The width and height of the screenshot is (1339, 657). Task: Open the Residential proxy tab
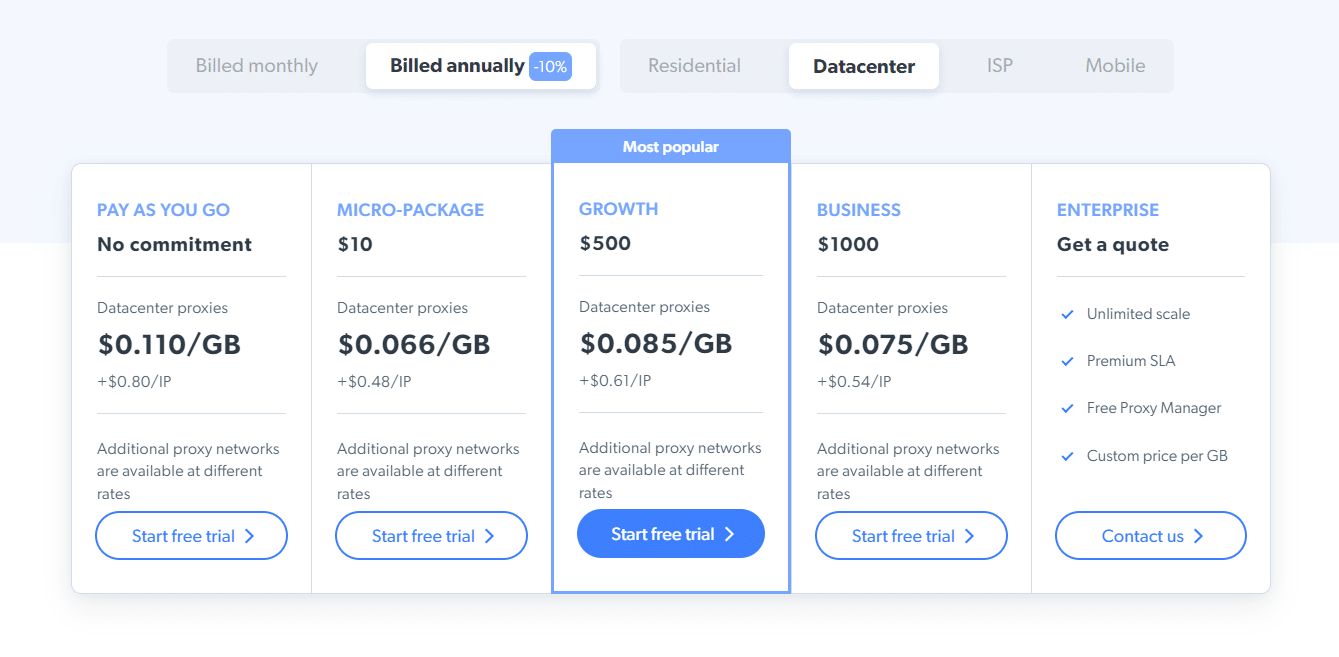click(x=694, y=66)
